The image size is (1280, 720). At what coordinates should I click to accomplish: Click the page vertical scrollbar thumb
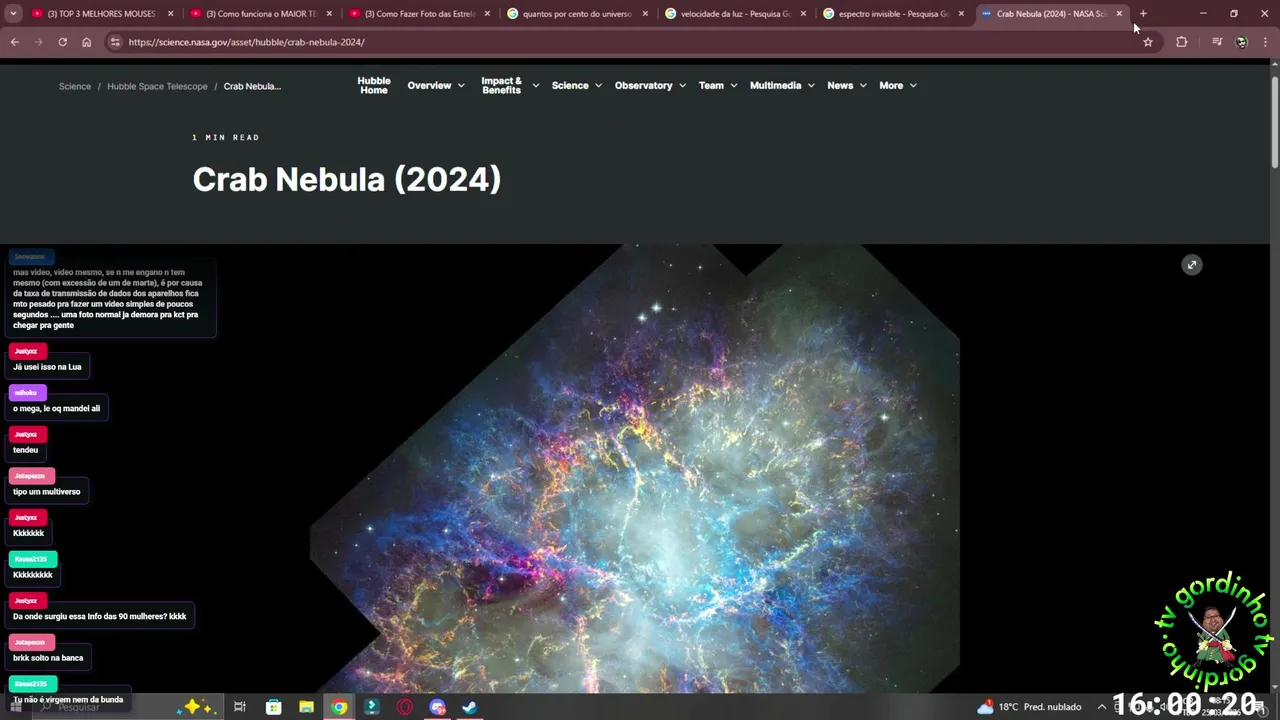coord(1274,121)
